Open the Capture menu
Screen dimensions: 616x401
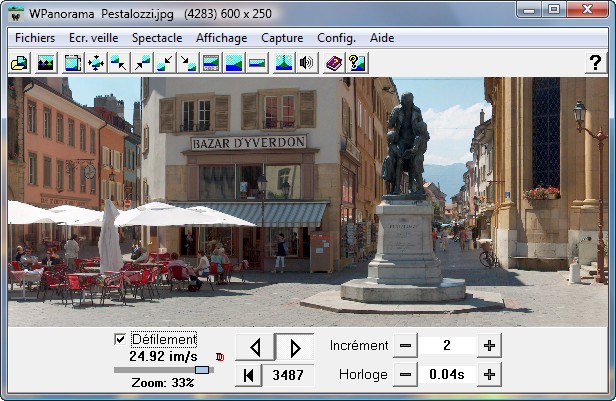[282, 38]
